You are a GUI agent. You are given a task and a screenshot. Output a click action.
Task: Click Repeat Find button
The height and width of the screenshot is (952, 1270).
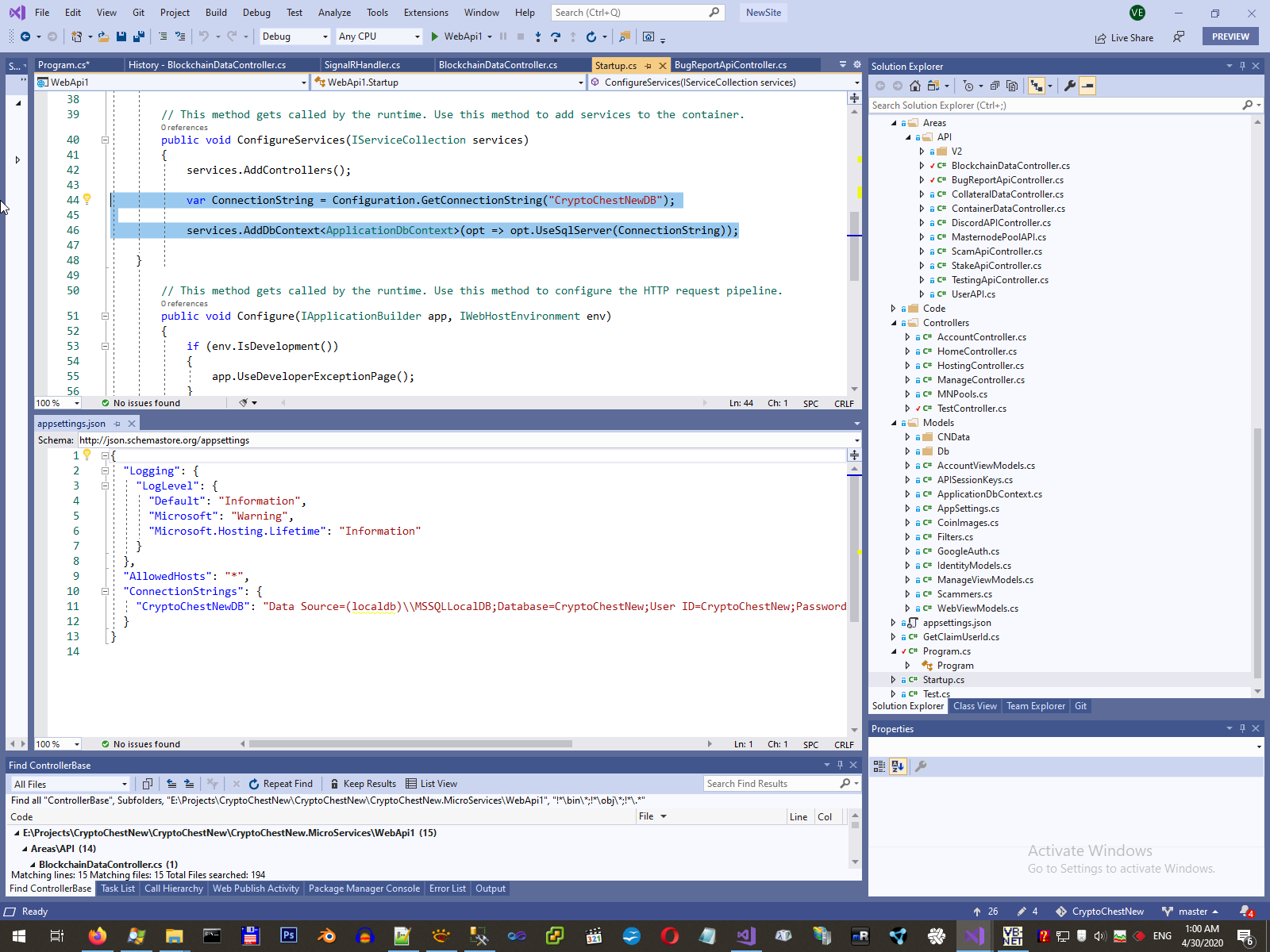coord(280,784)
